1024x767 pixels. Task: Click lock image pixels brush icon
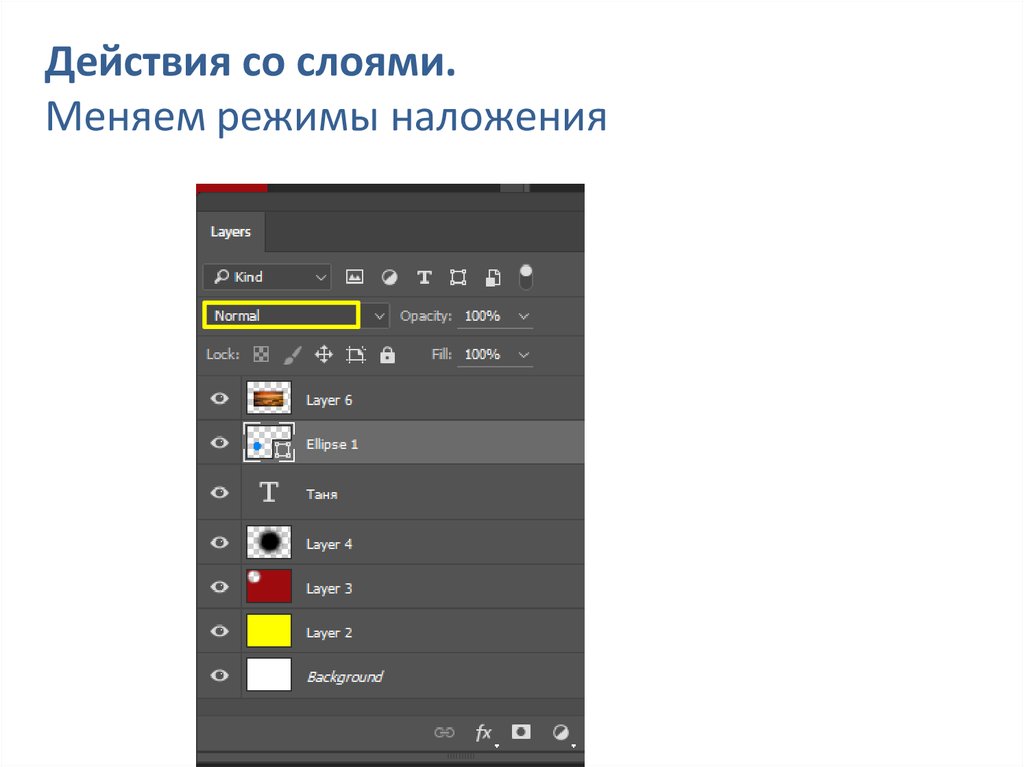pyautogui.click(x=292, y=354)
